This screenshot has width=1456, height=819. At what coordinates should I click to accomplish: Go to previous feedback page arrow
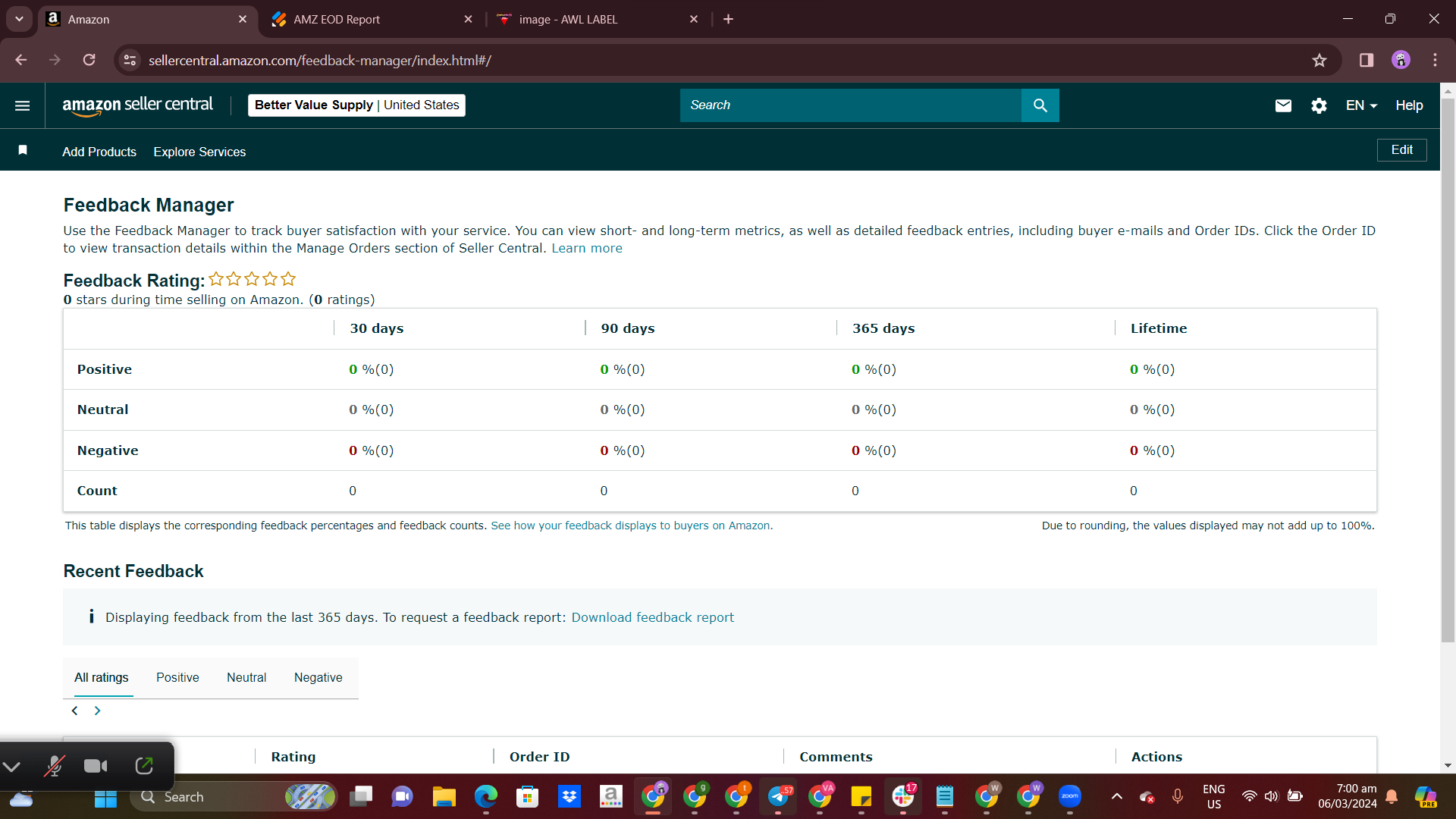tap(74, 711)
